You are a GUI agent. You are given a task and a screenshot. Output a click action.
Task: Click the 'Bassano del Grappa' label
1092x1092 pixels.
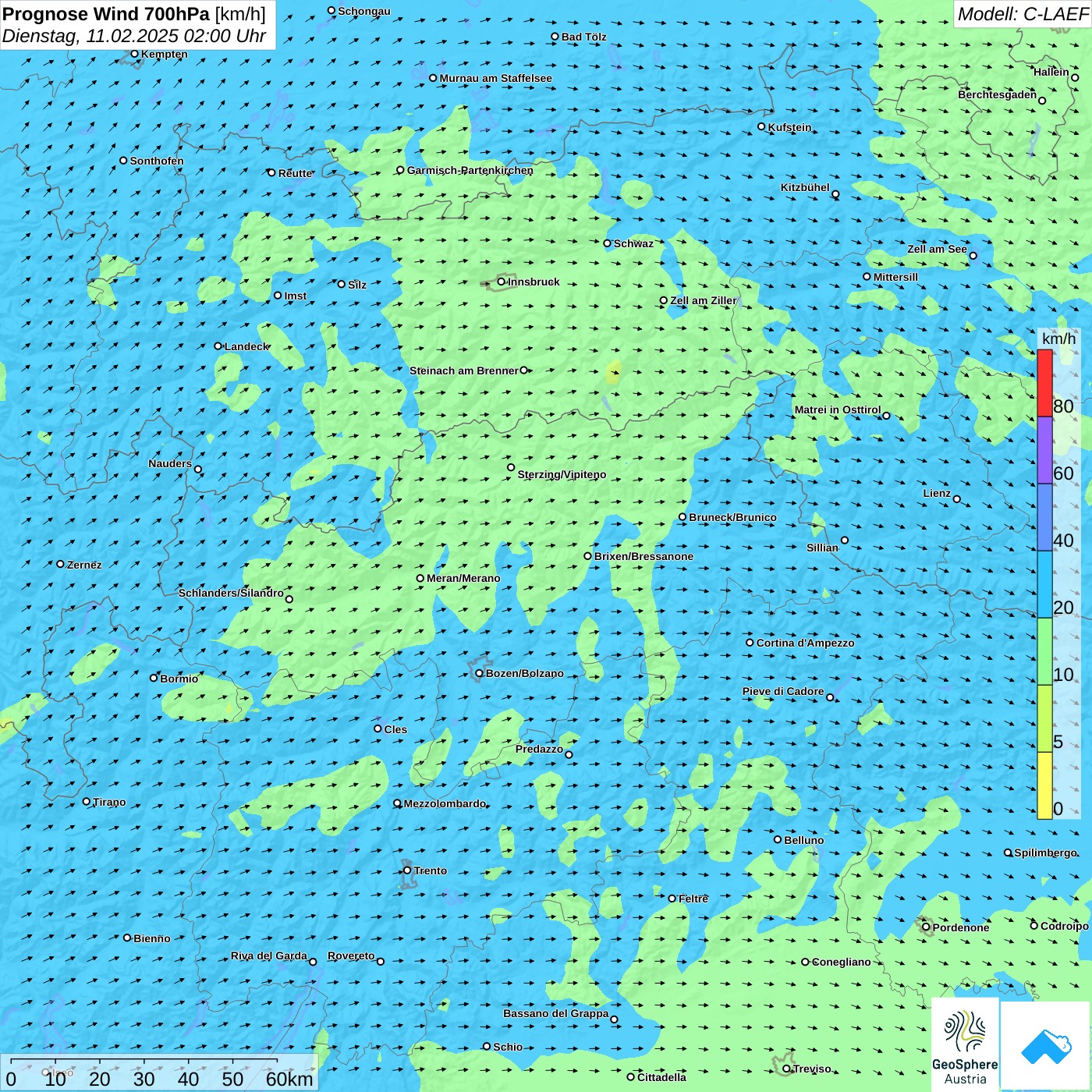[556, 1013]
